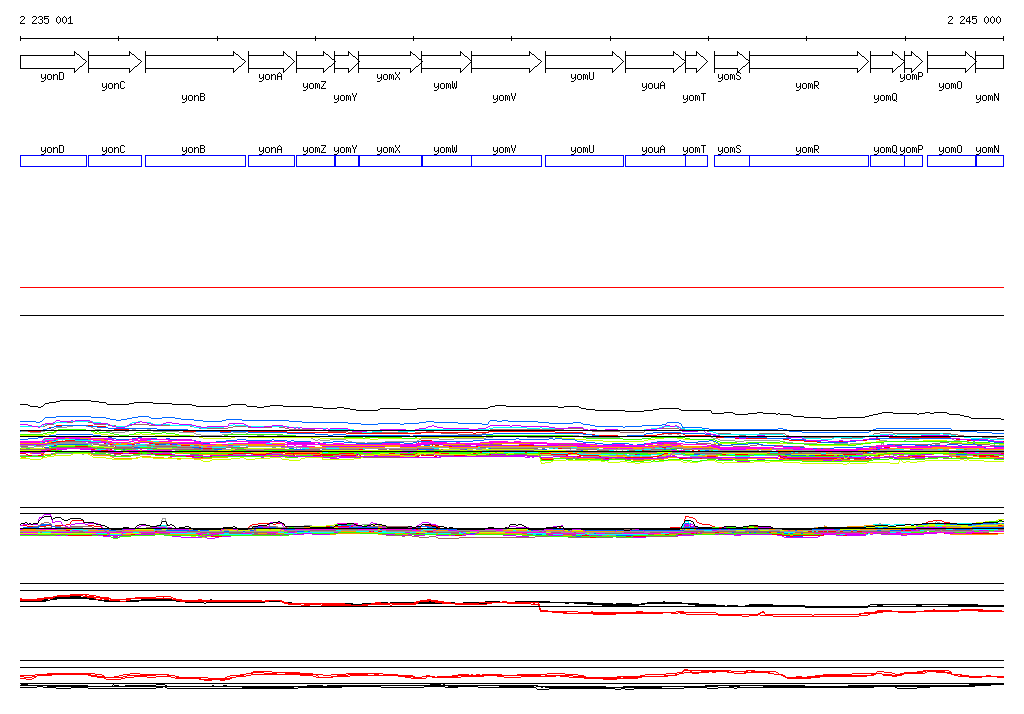Click the blue yomO feature box
This screenshot has width=1024, height=714.
(952, 161)
